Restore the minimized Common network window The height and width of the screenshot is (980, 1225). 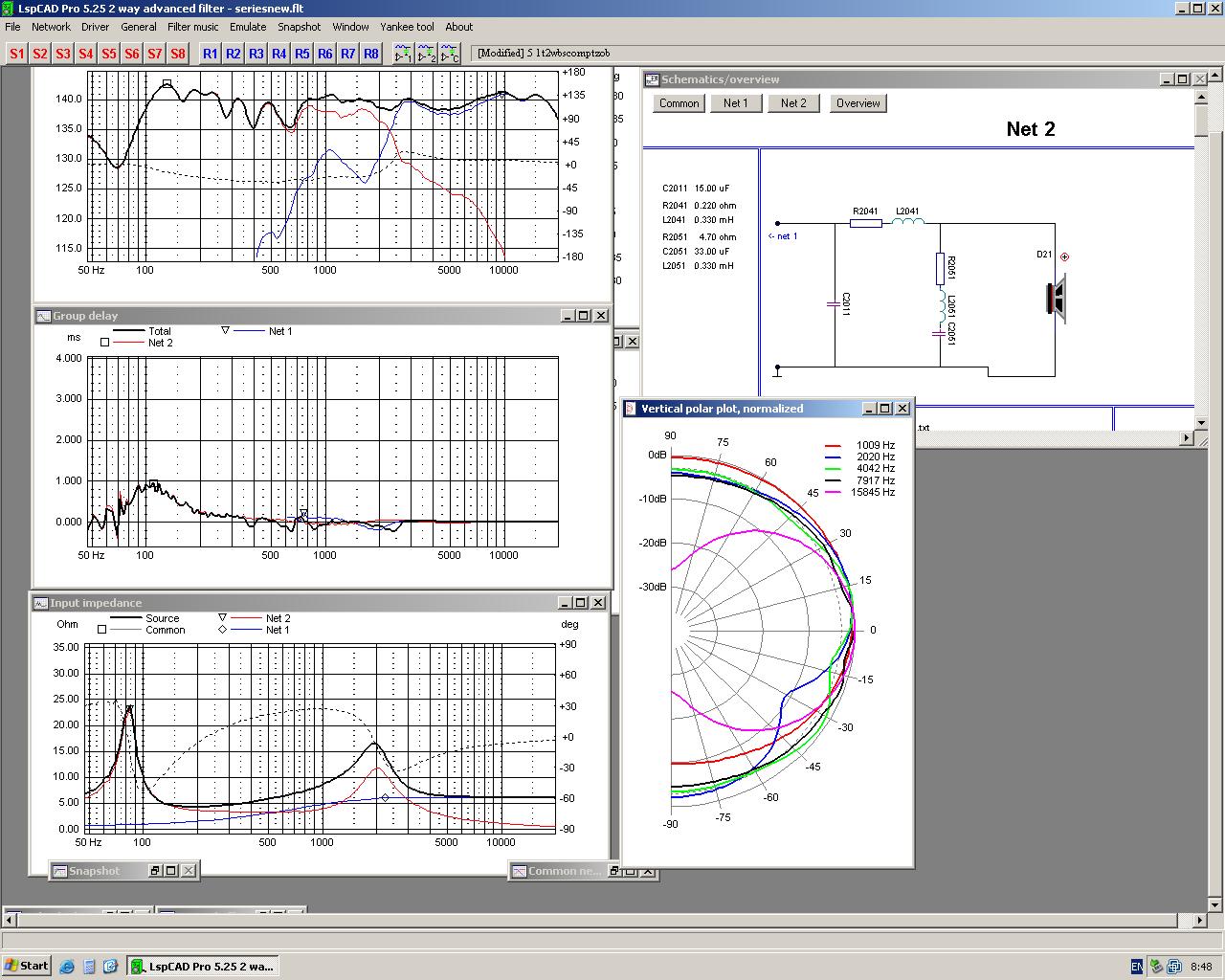click(x=615, y=871)
